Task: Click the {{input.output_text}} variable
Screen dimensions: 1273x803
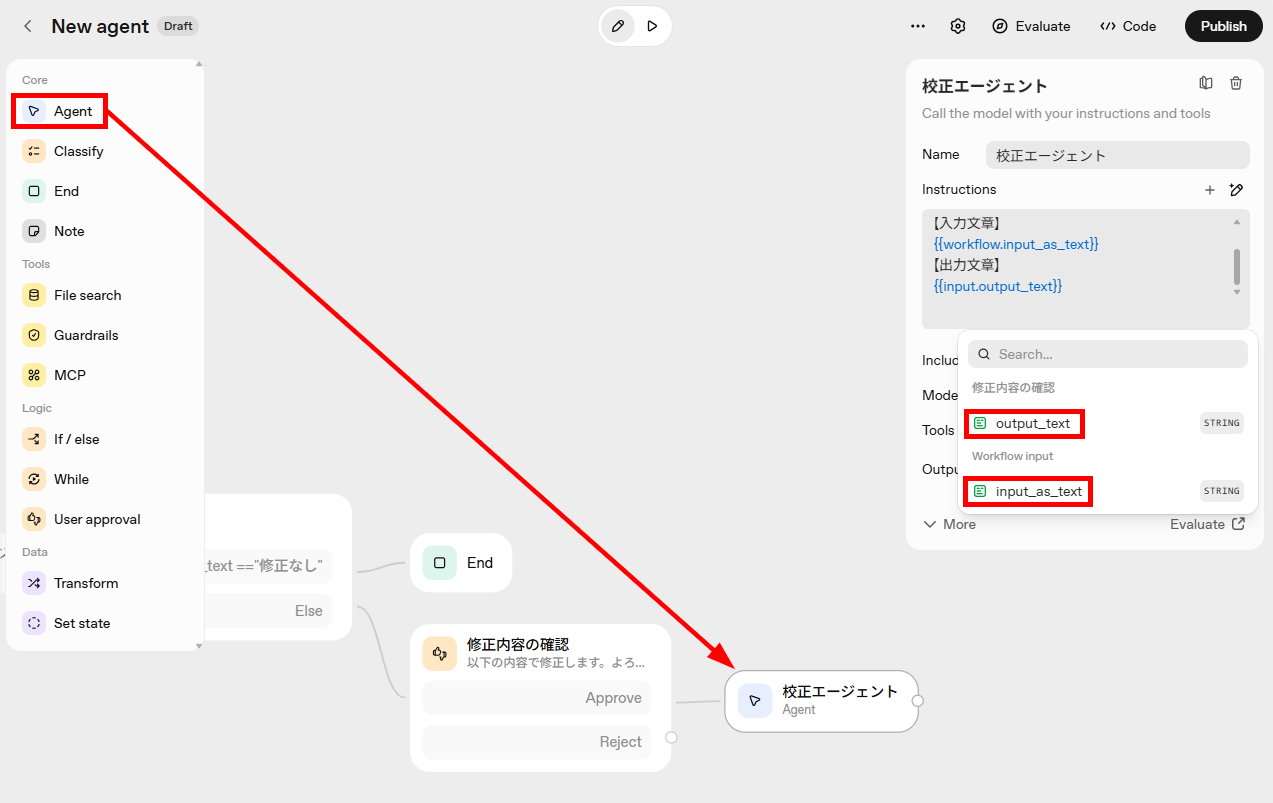Action: (998, 286)
